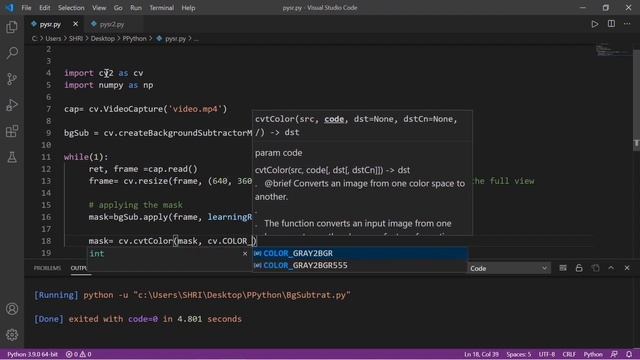Image resolution: width=640 pixels, height=360 pixels.
Task: Open Extensions view
Action: 12,131
